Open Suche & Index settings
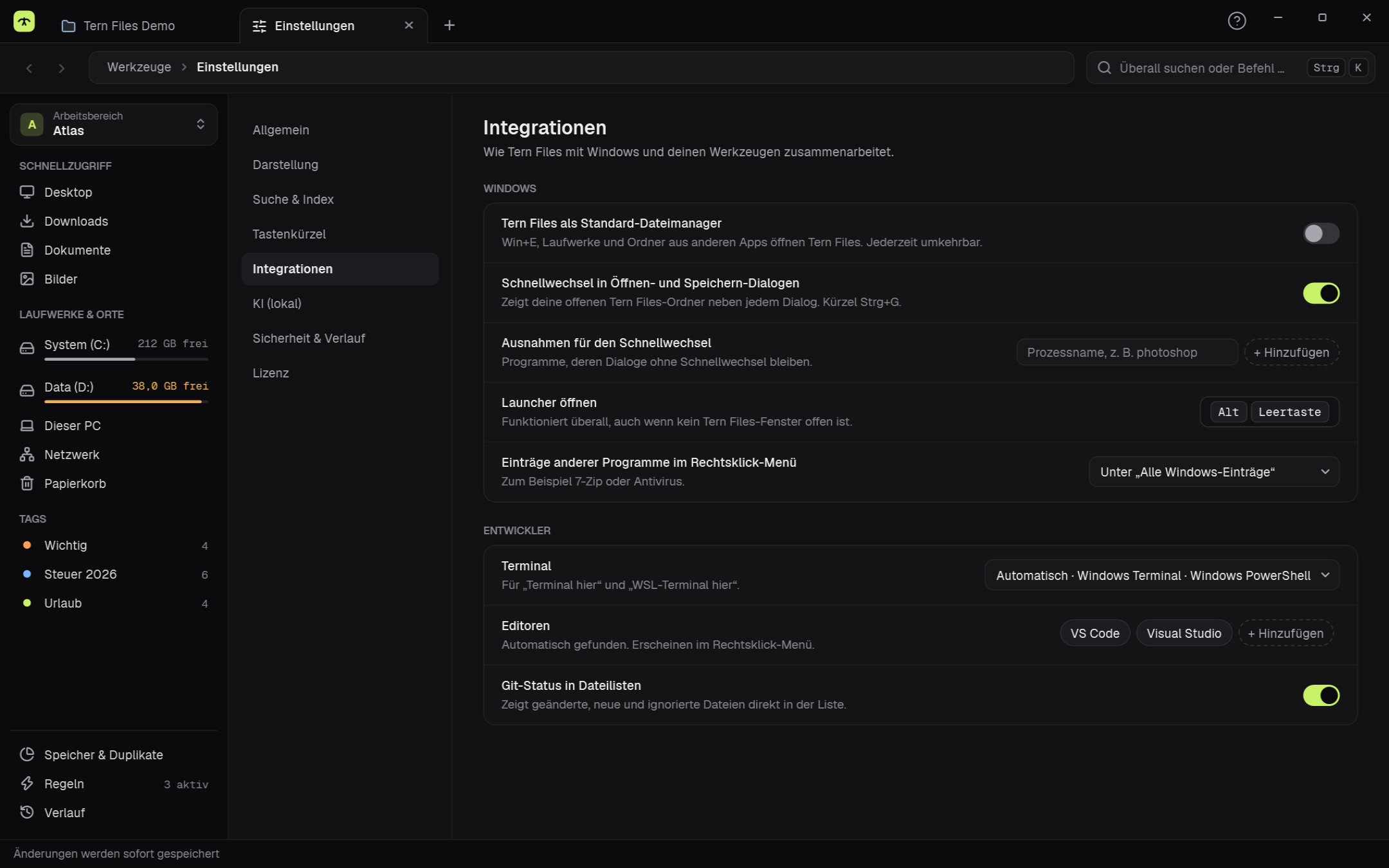This screenshot has height=868, width=1389. (x=340, y=199)
